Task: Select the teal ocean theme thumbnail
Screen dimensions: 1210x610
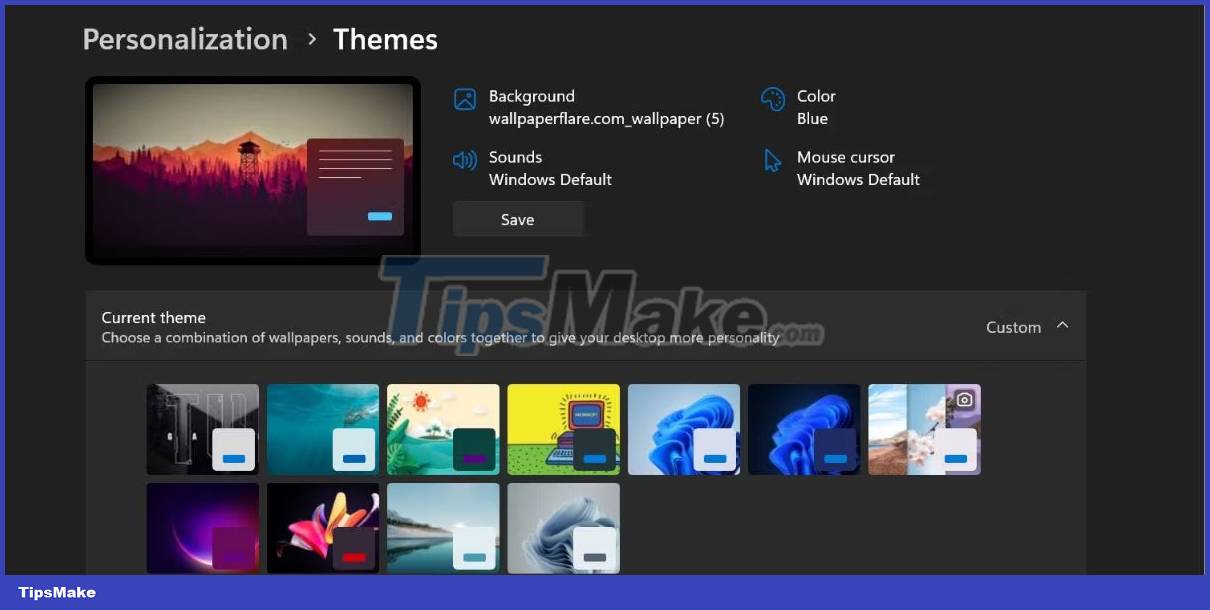Action: [x=322, y=428]
